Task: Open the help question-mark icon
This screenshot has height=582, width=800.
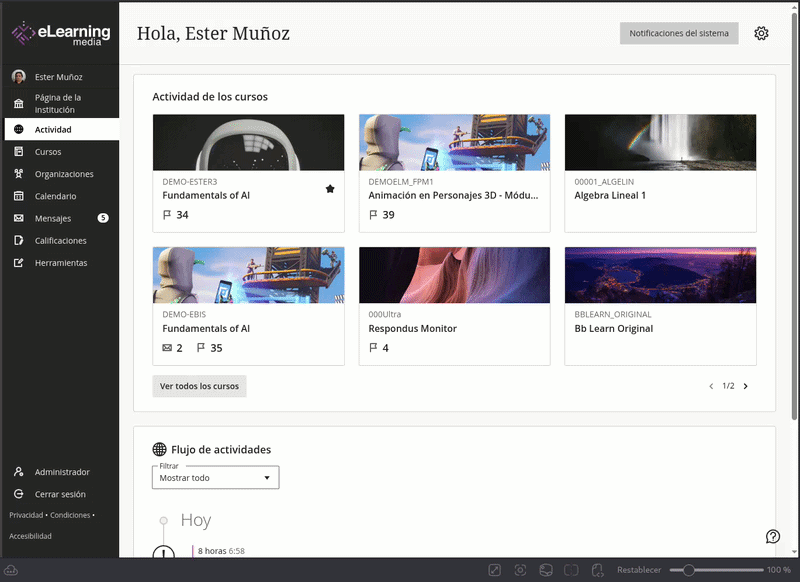Action: [x=773, y=536]
